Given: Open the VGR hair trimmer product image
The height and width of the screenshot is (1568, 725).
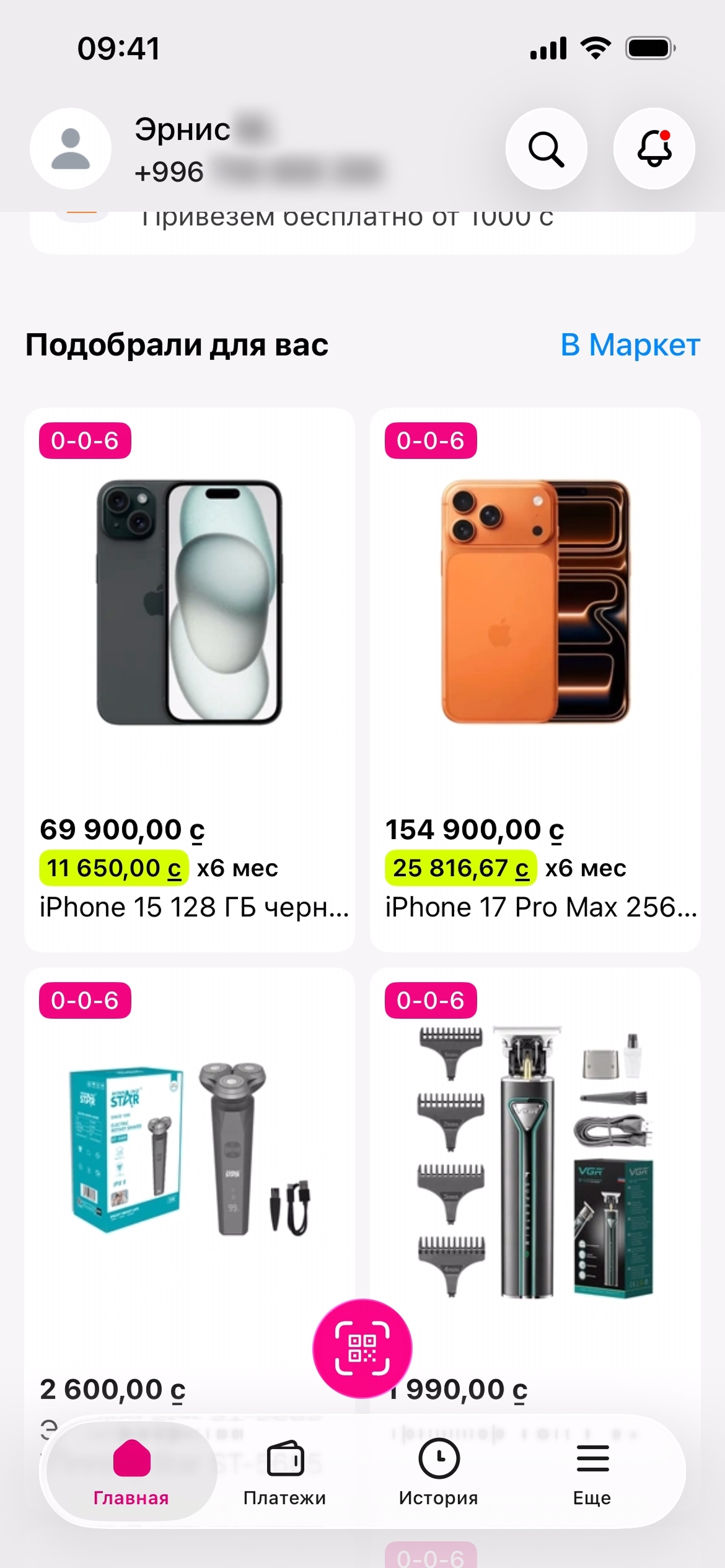Looking at the screenshot, I should pyautogui.click(x=535, y=1161).
